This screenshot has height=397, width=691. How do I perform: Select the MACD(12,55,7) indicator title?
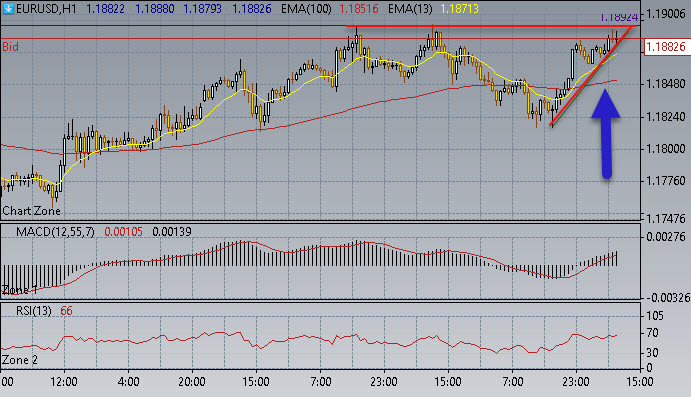point(55,232)
